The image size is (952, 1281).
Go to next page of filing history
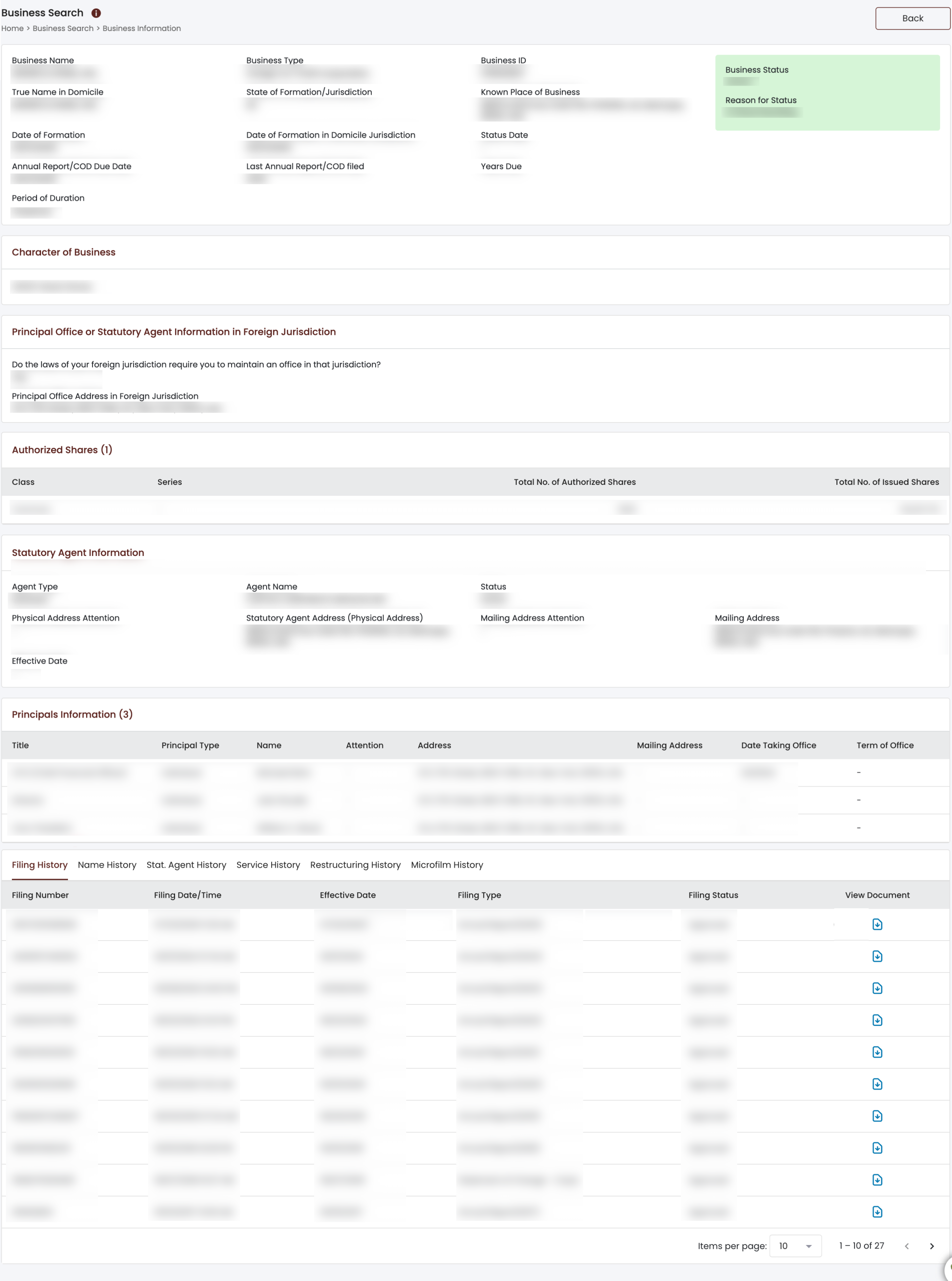[932, 1246]
